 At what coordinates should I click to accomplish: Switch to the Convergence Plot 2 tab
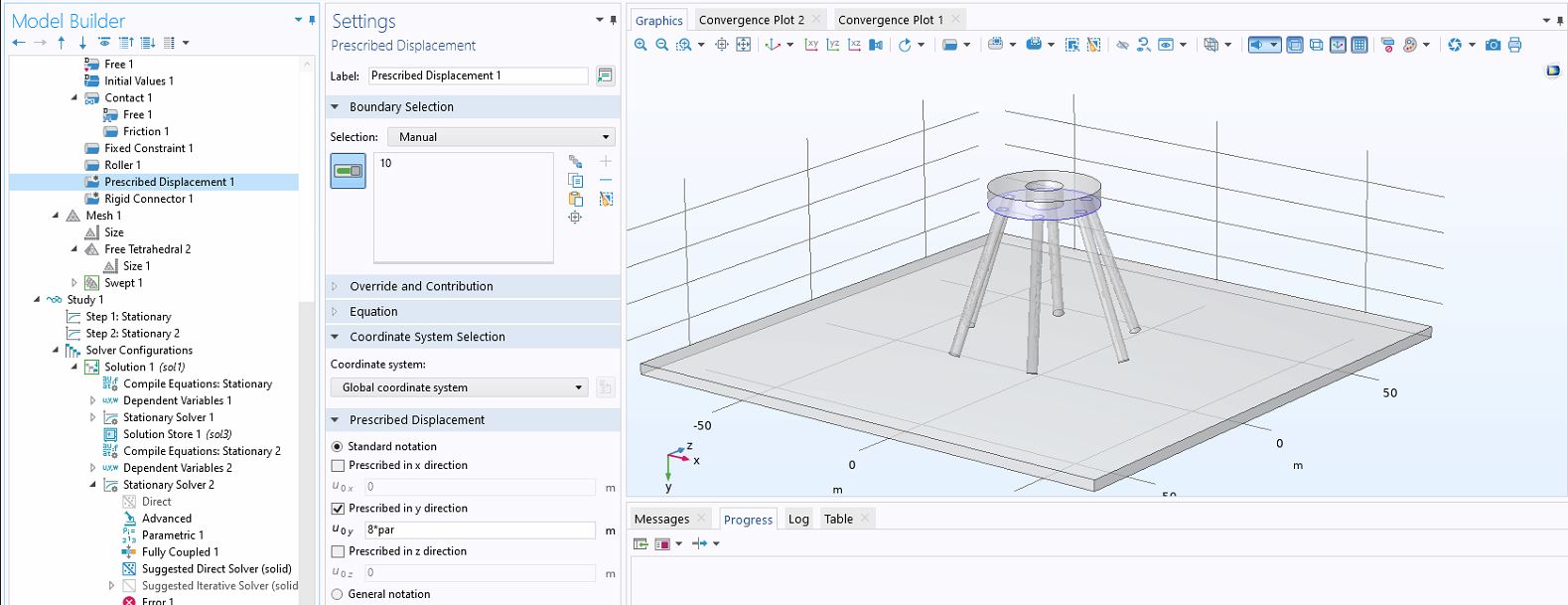pyautogui.click(x=751, y=20)
